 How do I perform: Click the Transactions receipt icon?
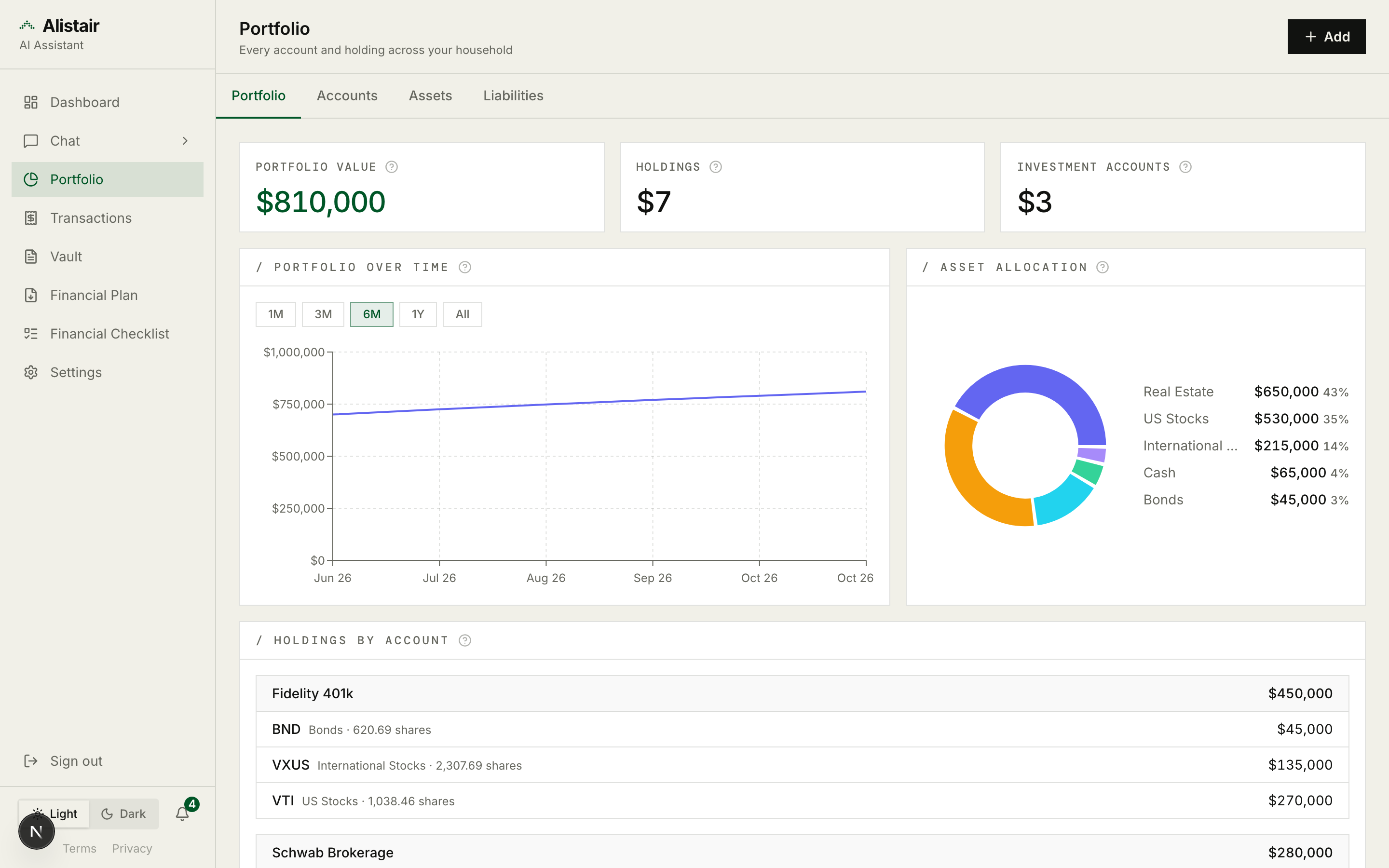pyautogui.click(x=31, y=218)
